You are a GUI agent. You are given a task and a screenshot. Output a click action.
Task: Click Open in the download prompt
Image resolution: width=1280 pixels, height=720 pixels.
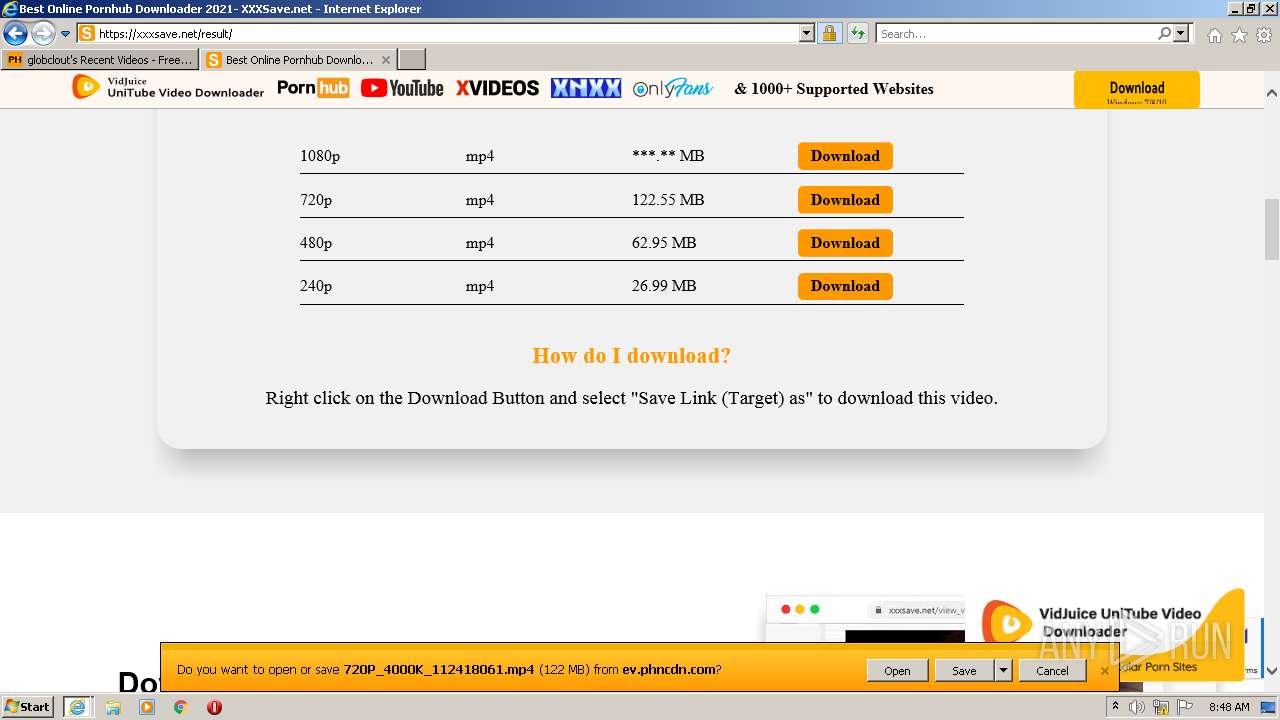pyautogui.click(x=897, y=671)
